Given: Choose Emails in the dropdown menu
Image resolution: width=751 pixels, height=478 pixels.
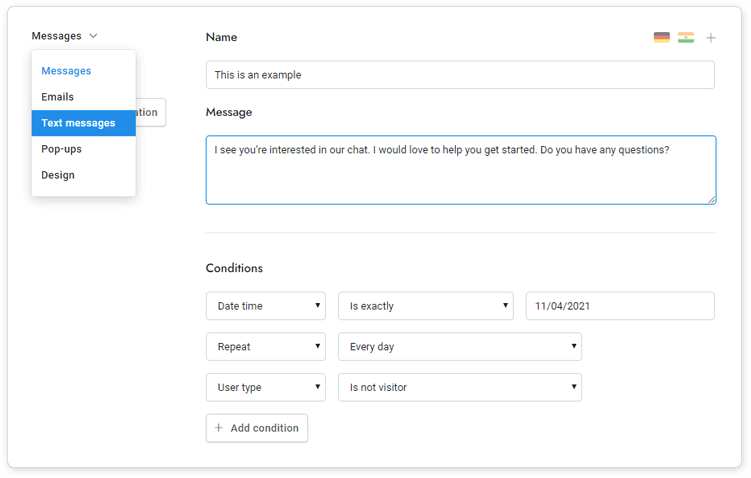Looking at the screenshot, I should (x=57, y=97).
